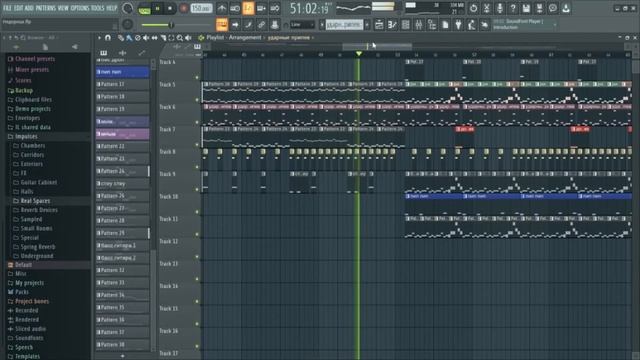Viewport: 640px width, 360px height.
Task: Open the FILE menu
Action: (x=7, y=8)
